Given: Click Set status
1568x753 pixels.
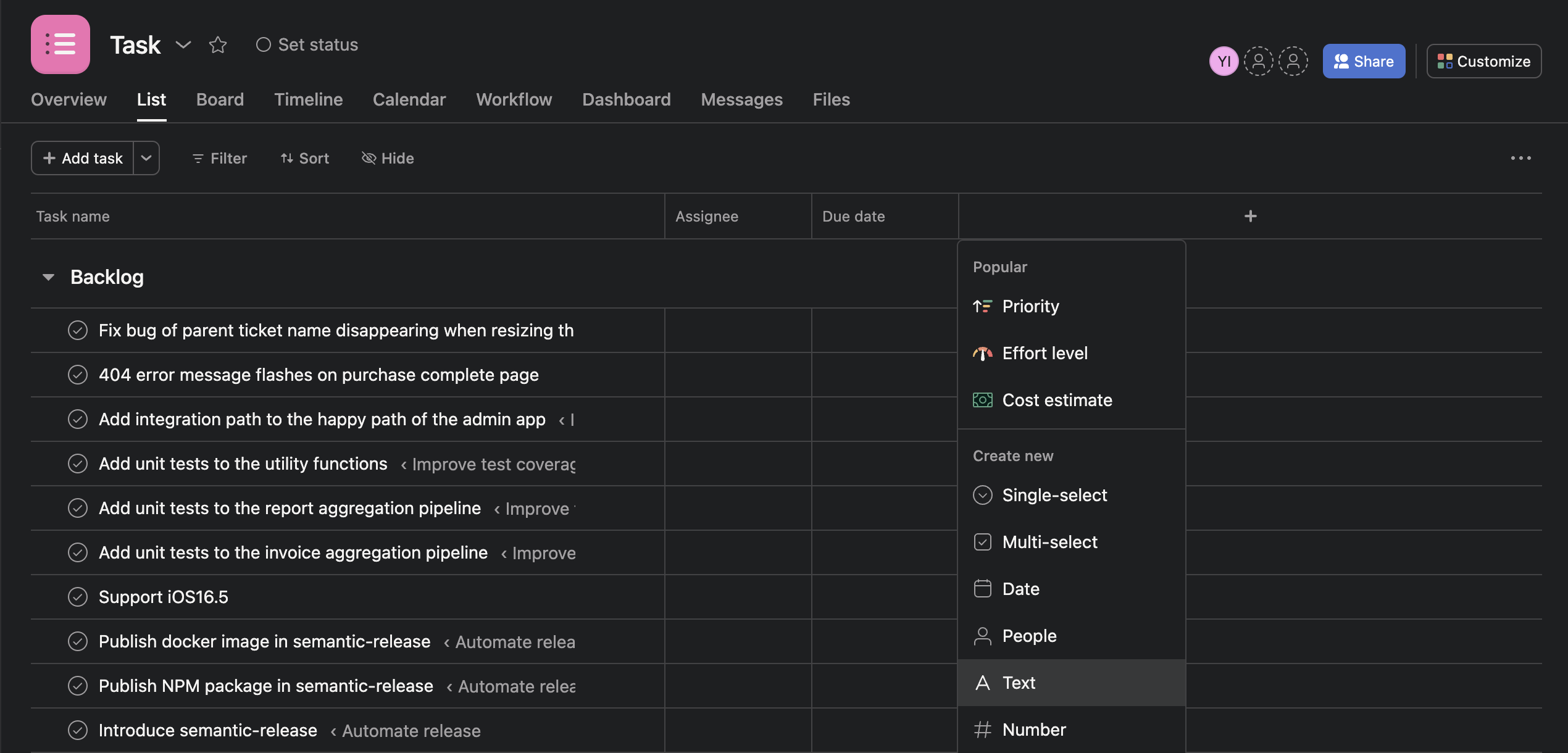Looking at the screenshot, I should [306, 44].
